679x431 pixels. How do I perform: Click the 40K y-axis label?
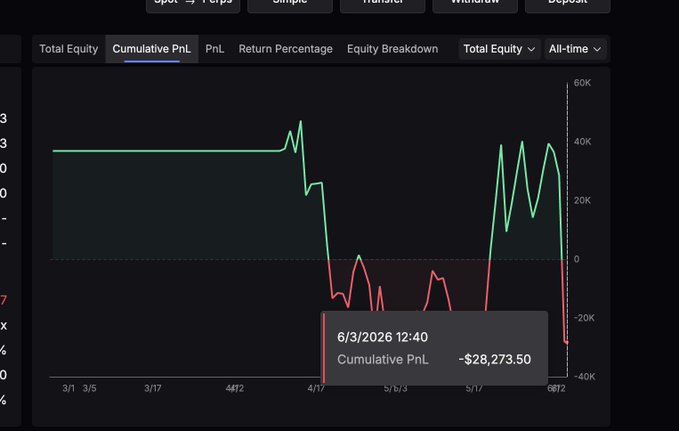click(x=582, y=142)
